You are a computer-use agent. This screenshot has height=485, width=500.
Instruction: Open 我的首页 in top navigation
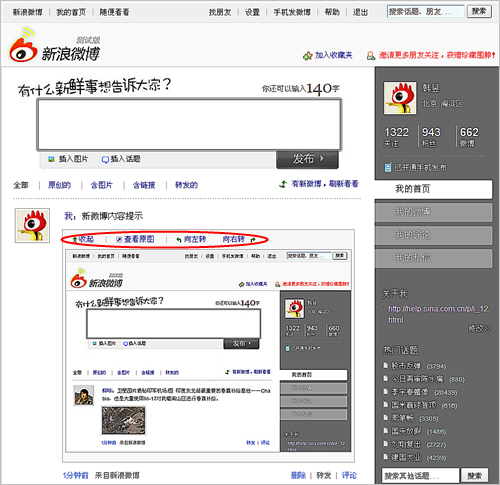point(71,12)
